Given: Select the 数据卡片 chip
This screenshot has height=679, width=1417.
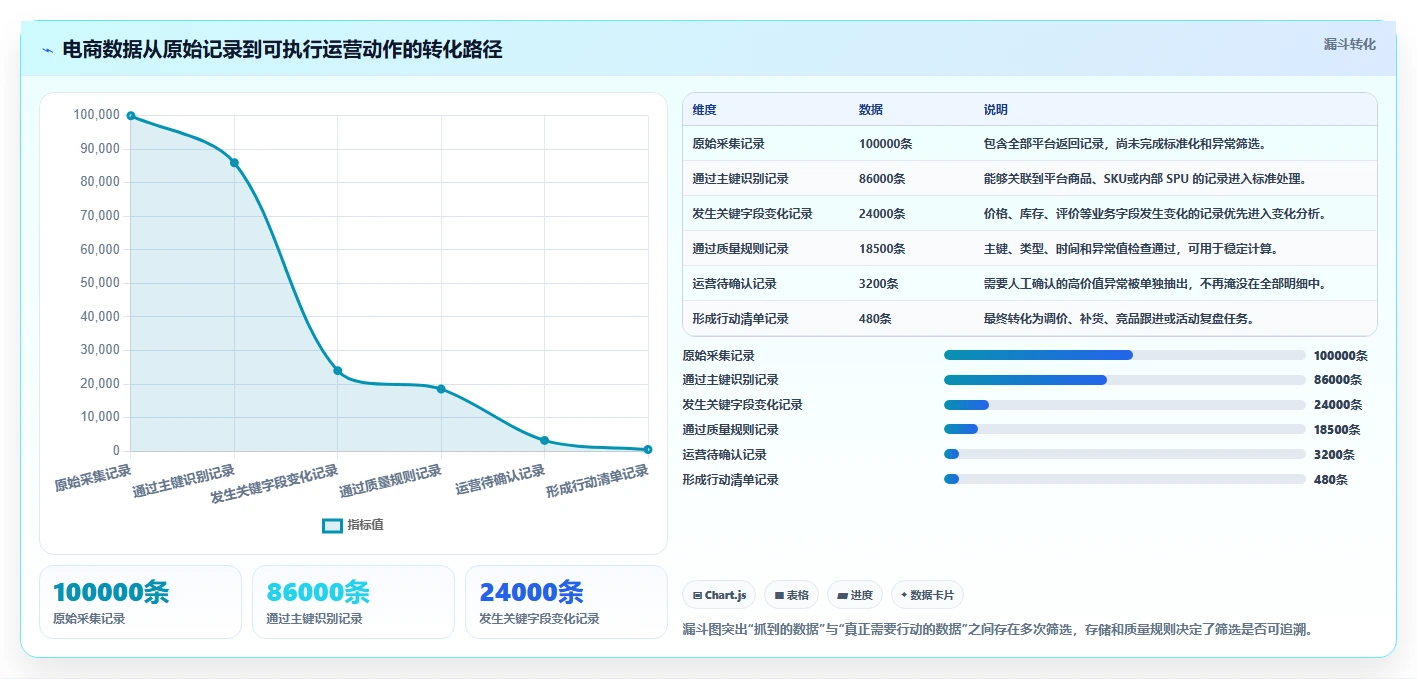Looking at the screenshot, I should [927, 595].
